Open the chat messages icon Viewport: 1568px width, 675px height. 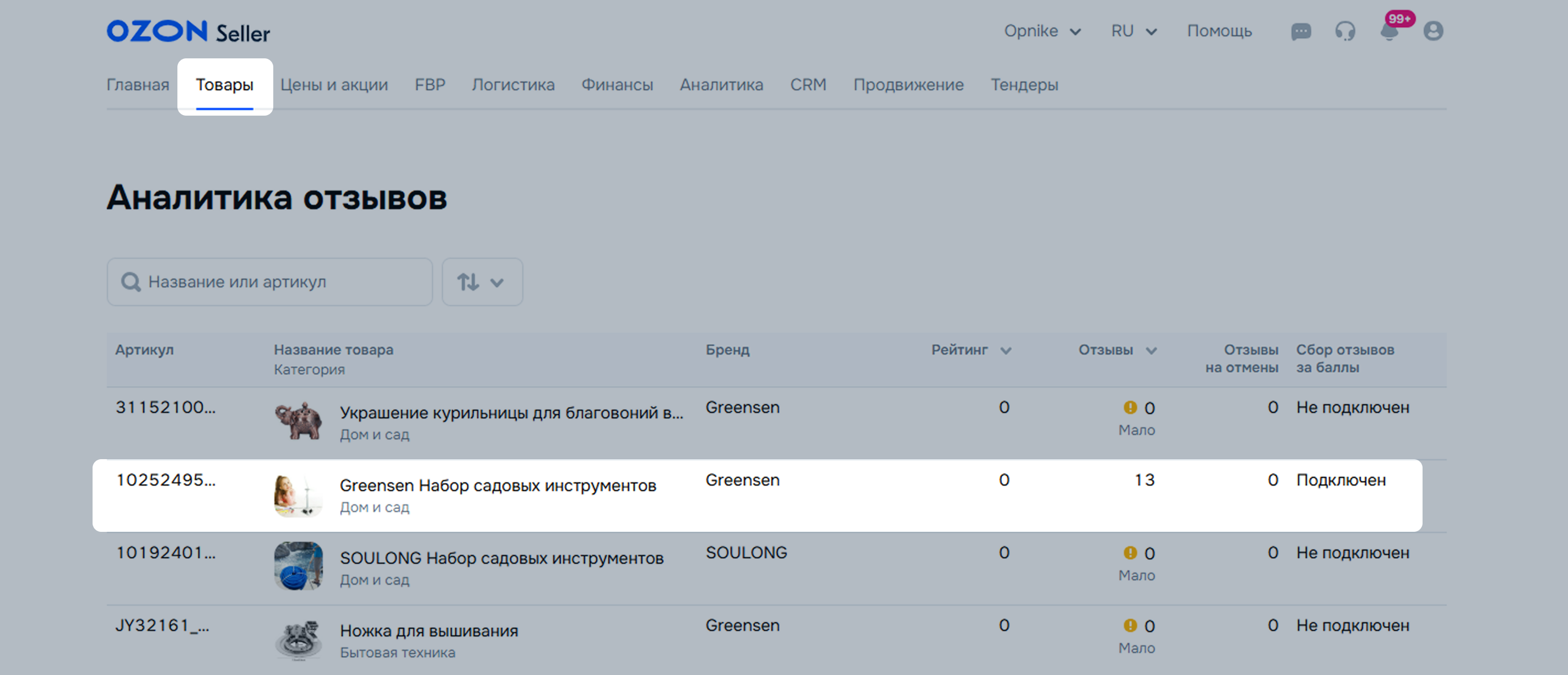pos(1301,31)
